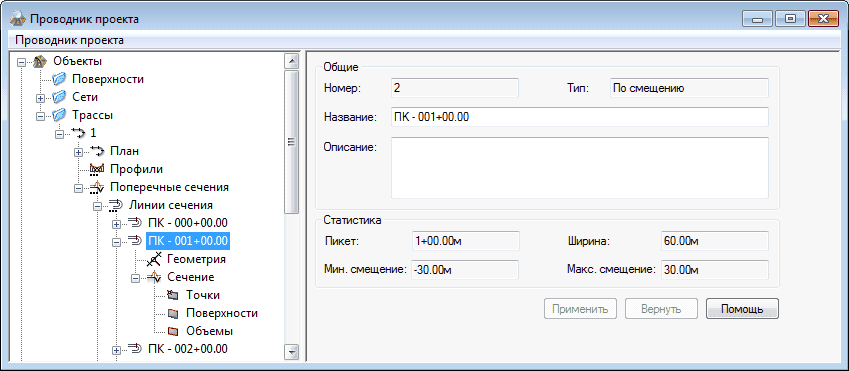Maximize the Проводник проекта window

click(790, 18)
